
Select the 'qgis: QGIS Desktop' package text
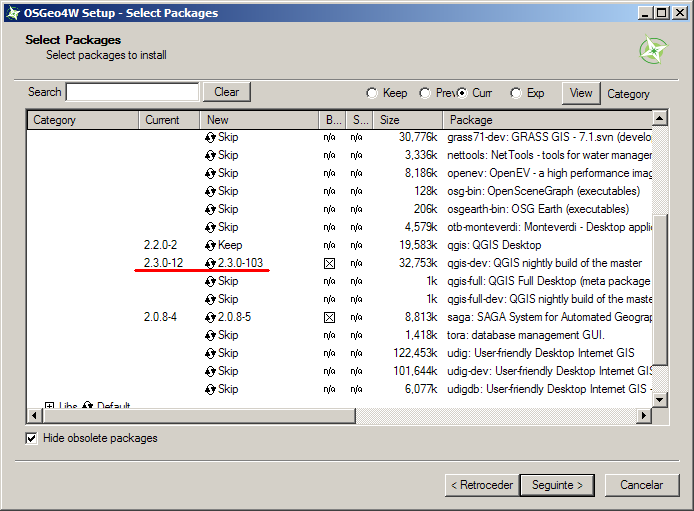pos(494,245)
